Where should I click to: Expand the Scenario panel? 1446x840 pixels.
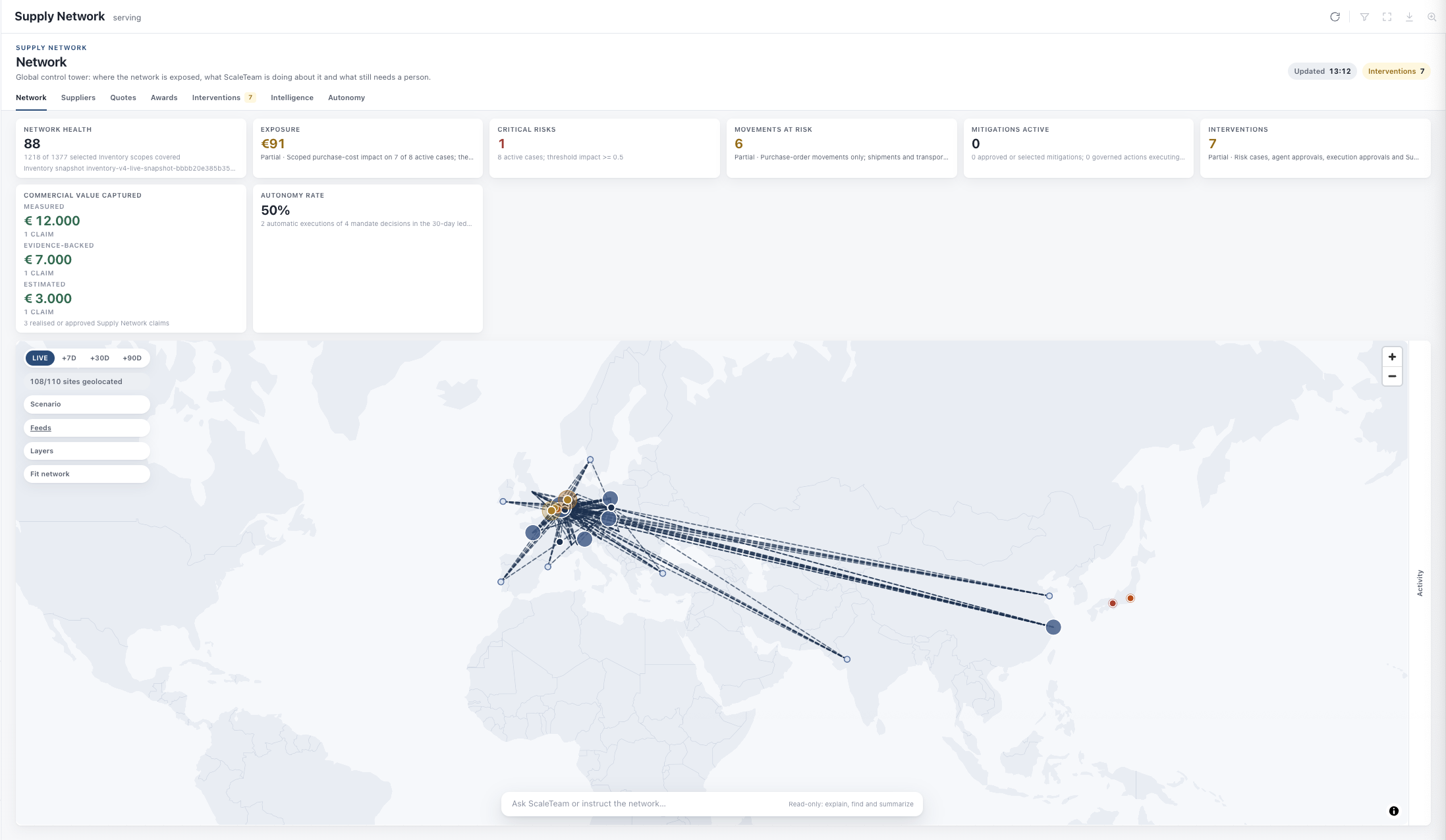pyautogui.click(x=87, y=405)
